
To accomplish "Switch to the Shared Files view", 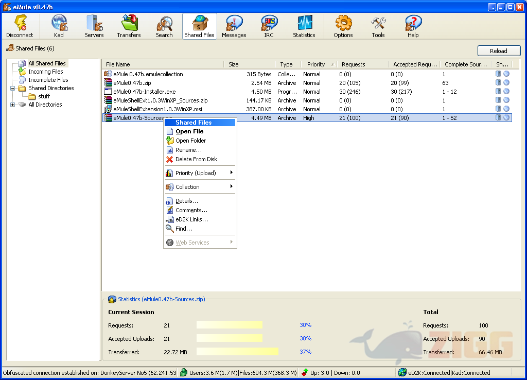I will [x=199, y=26].
